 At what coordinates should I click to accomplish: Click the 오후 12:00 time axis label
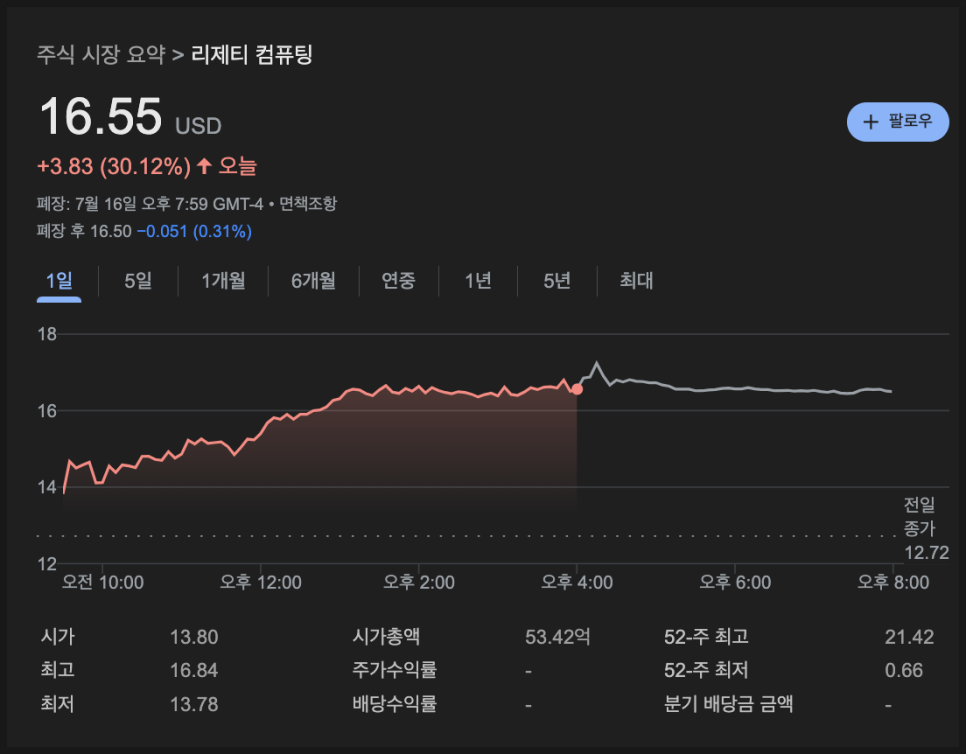(x=261, y=582)
